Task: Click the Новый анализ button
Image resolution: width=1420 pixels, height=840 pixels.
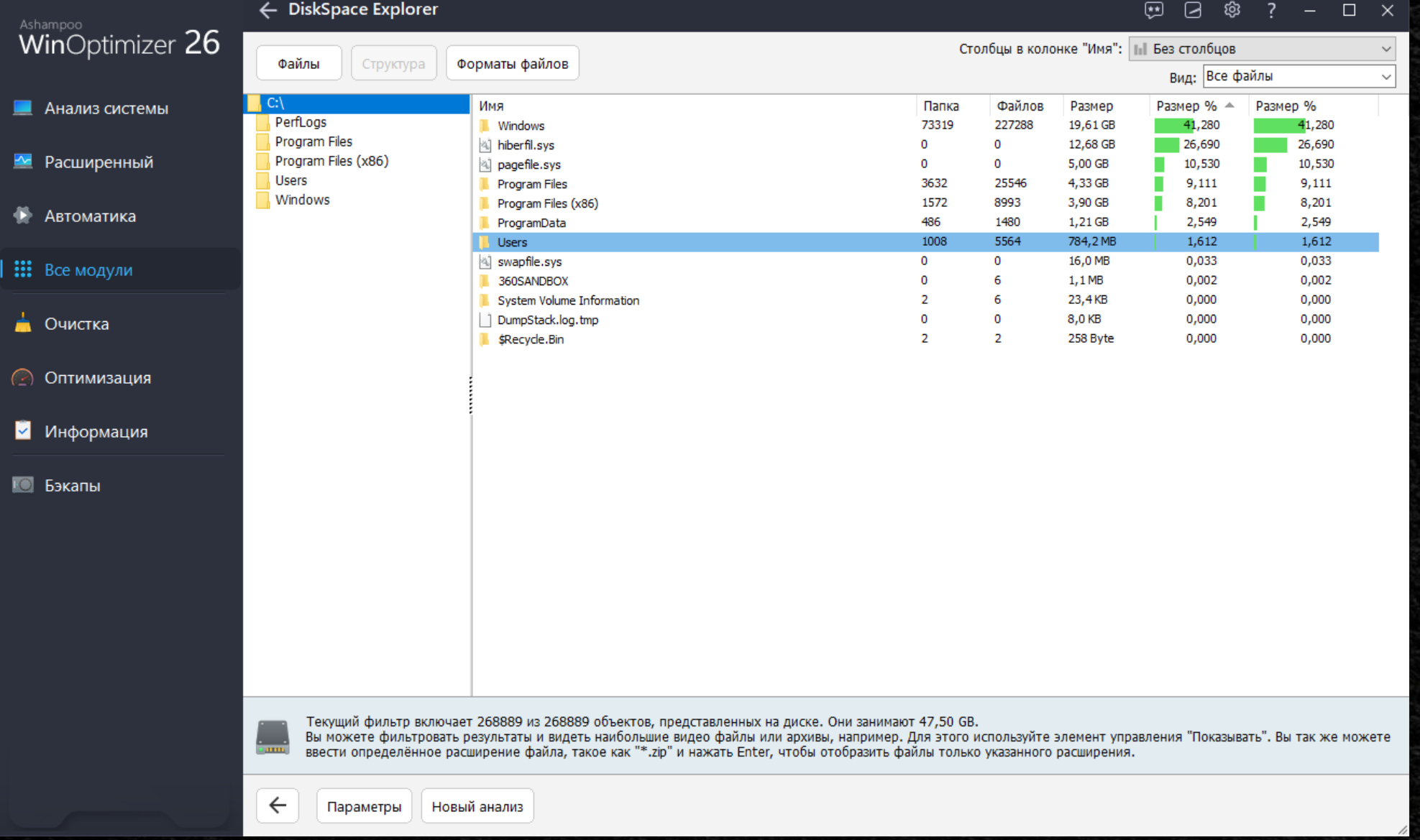Action: coord(477,806)
